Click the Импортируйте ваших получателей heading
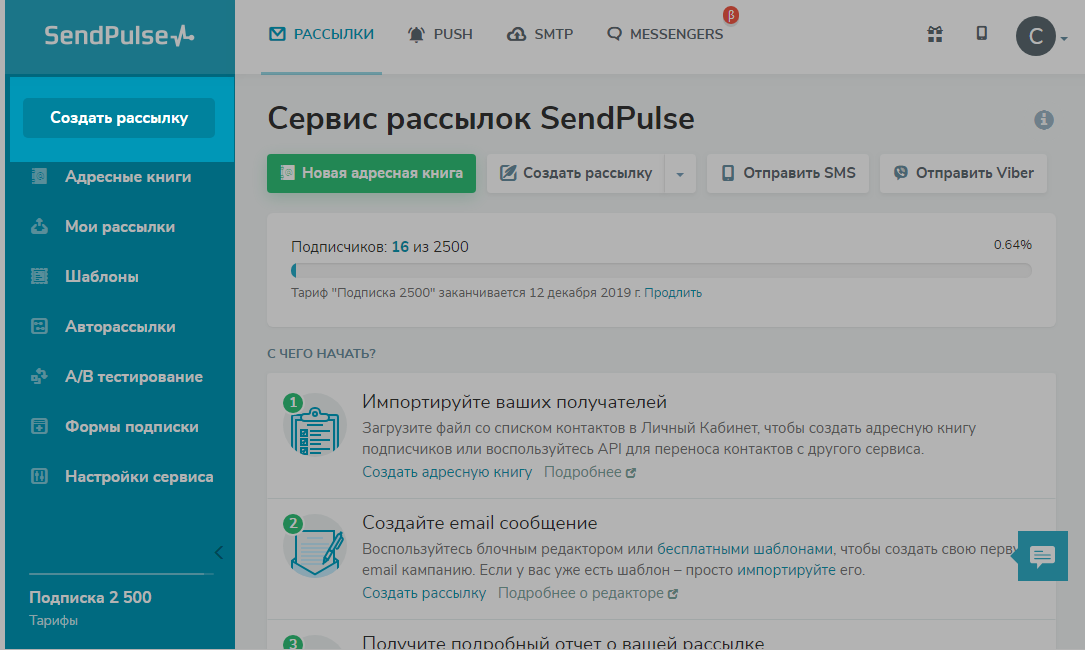This screenshot has width=1085, height=650. [x=514, y=402]
